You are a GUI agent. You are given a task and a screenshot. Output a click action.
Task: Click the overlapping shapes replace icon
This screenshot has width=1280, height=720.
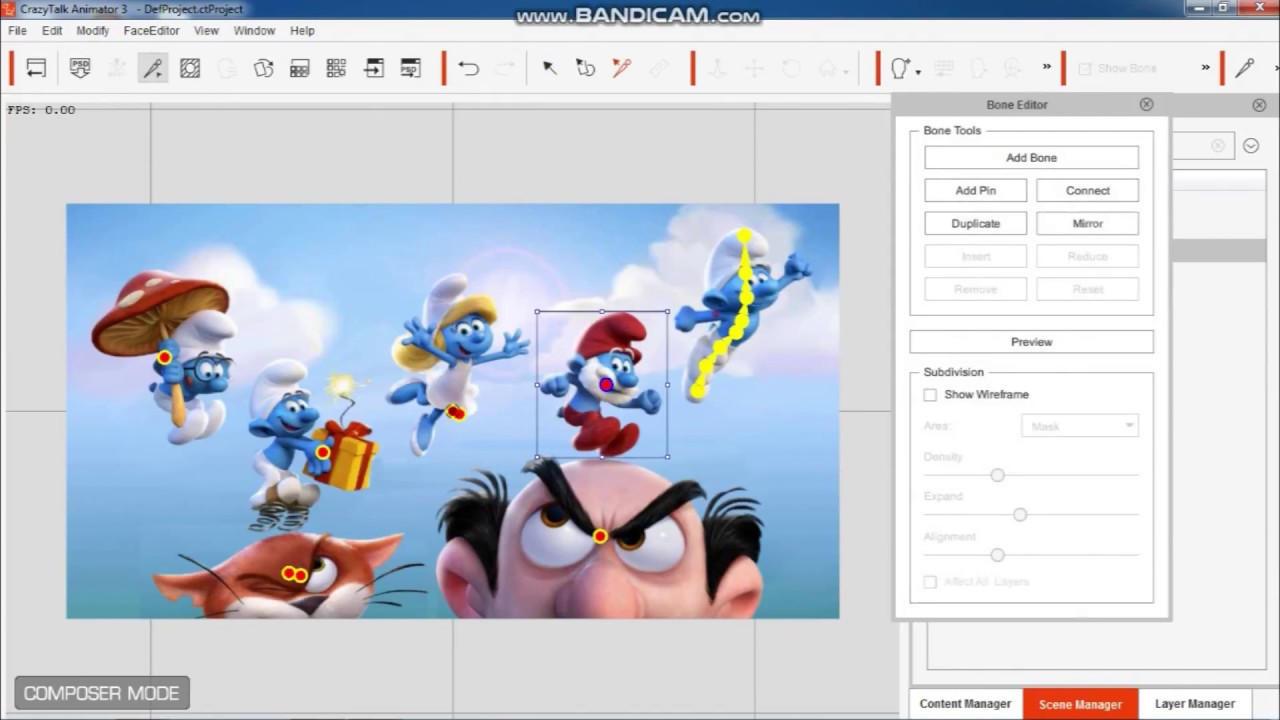[263, 68]
